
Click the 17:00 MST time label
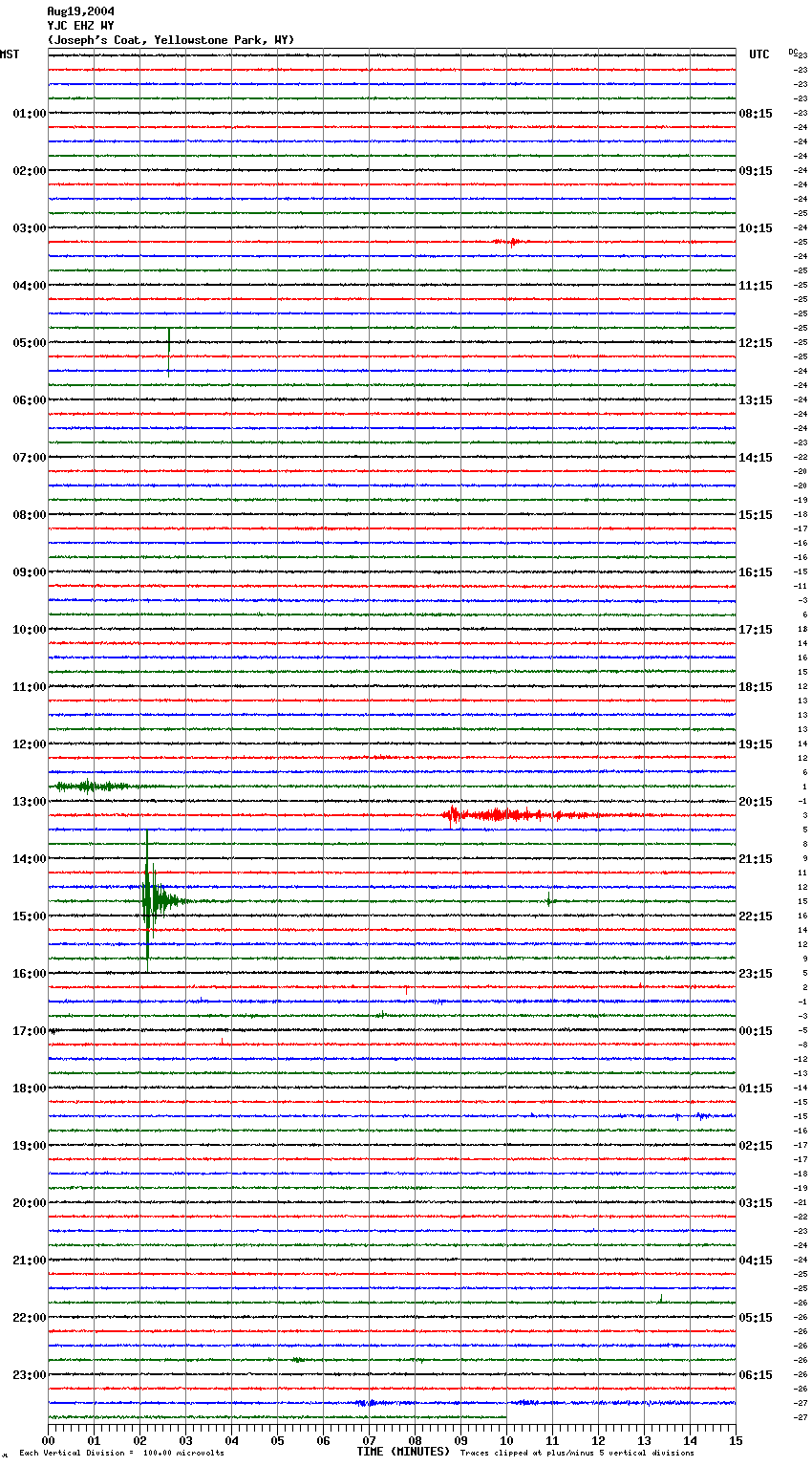[30, 1031]
